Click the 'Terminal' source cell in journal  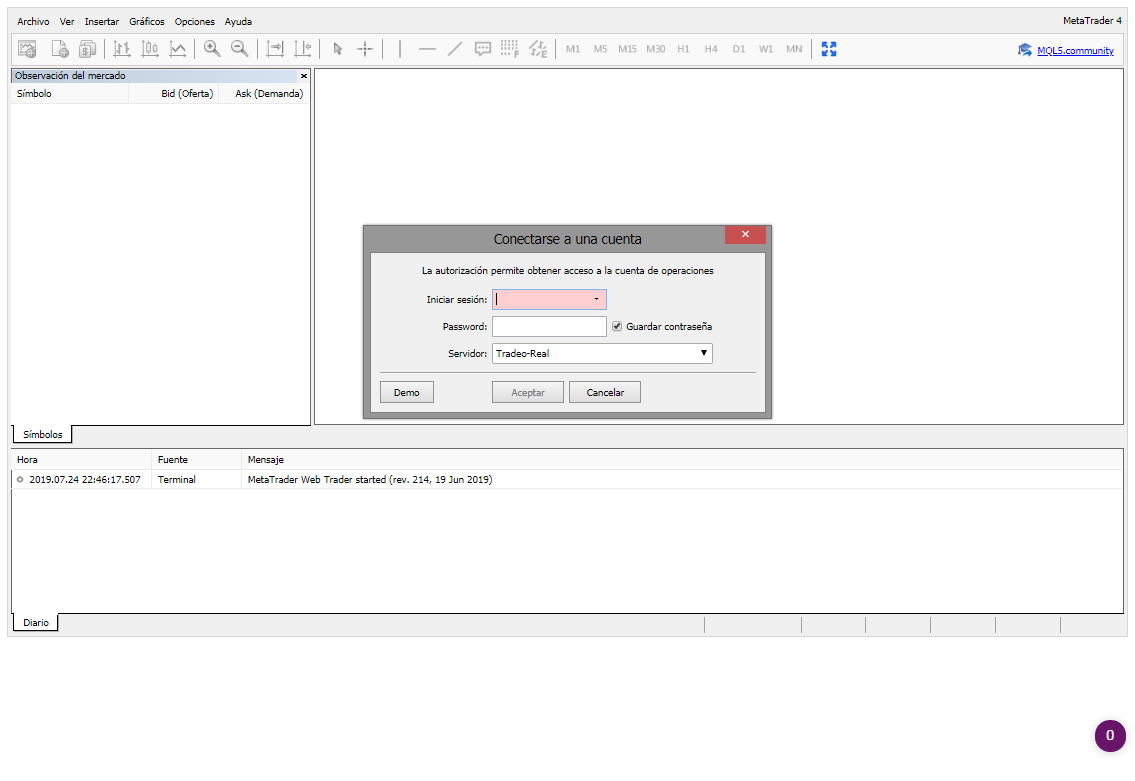pos(177,480)
